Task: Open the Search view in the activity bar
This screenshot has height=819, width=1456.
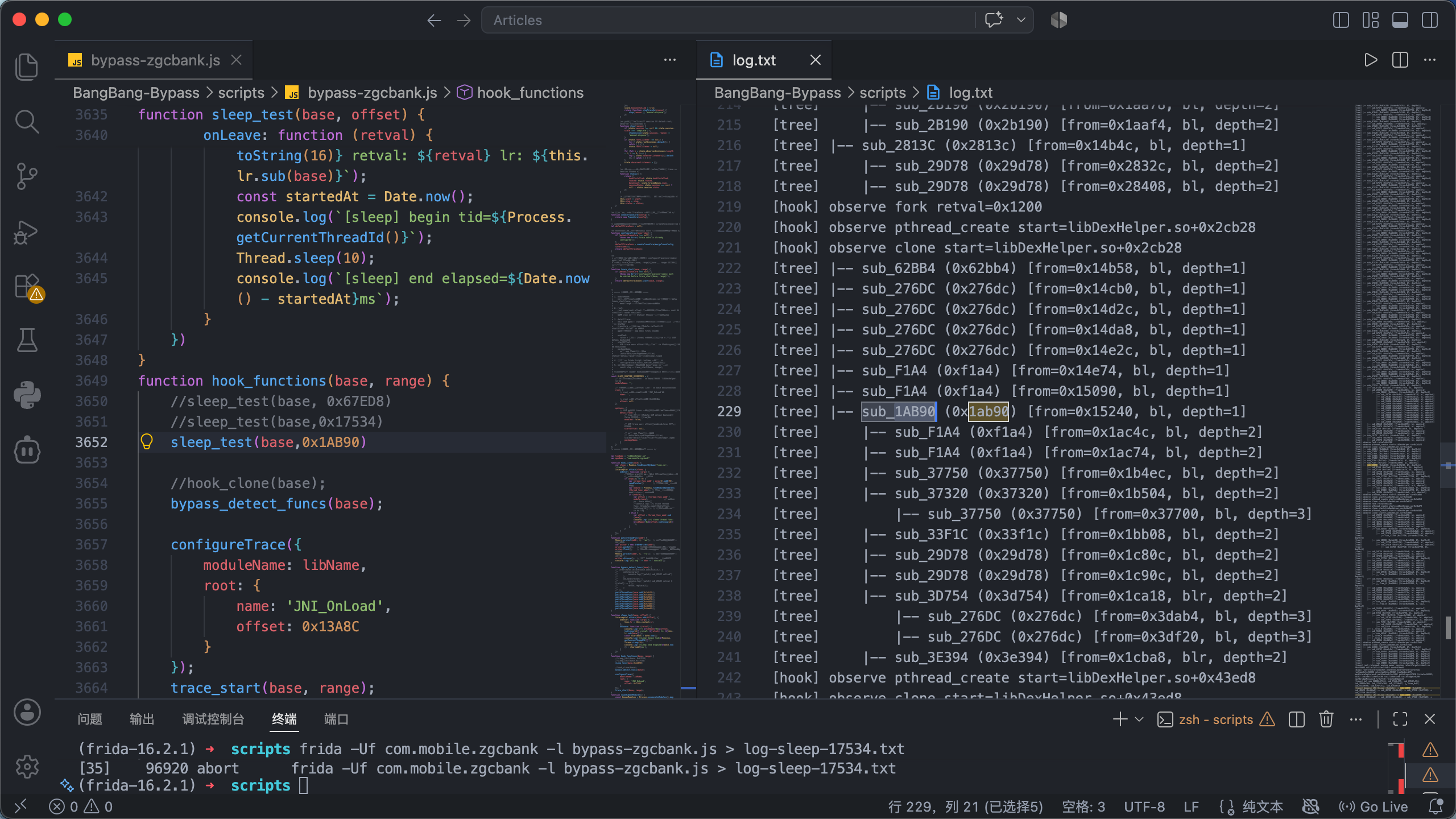Action: click(x=27, y=122)
